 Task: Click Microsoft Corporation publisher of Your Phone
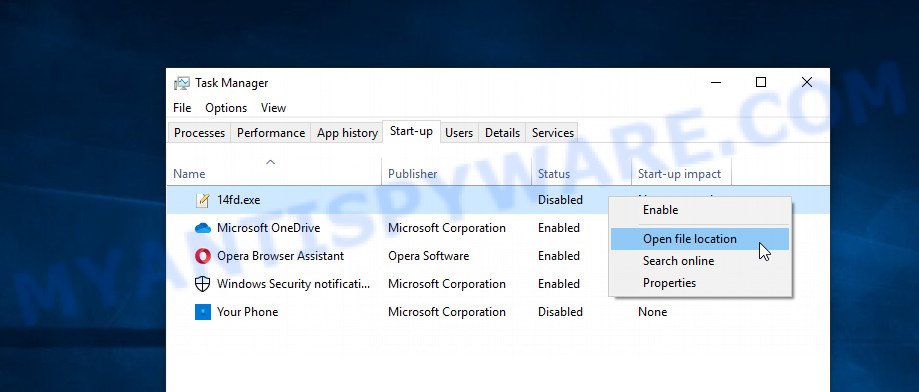pos(447,312)
